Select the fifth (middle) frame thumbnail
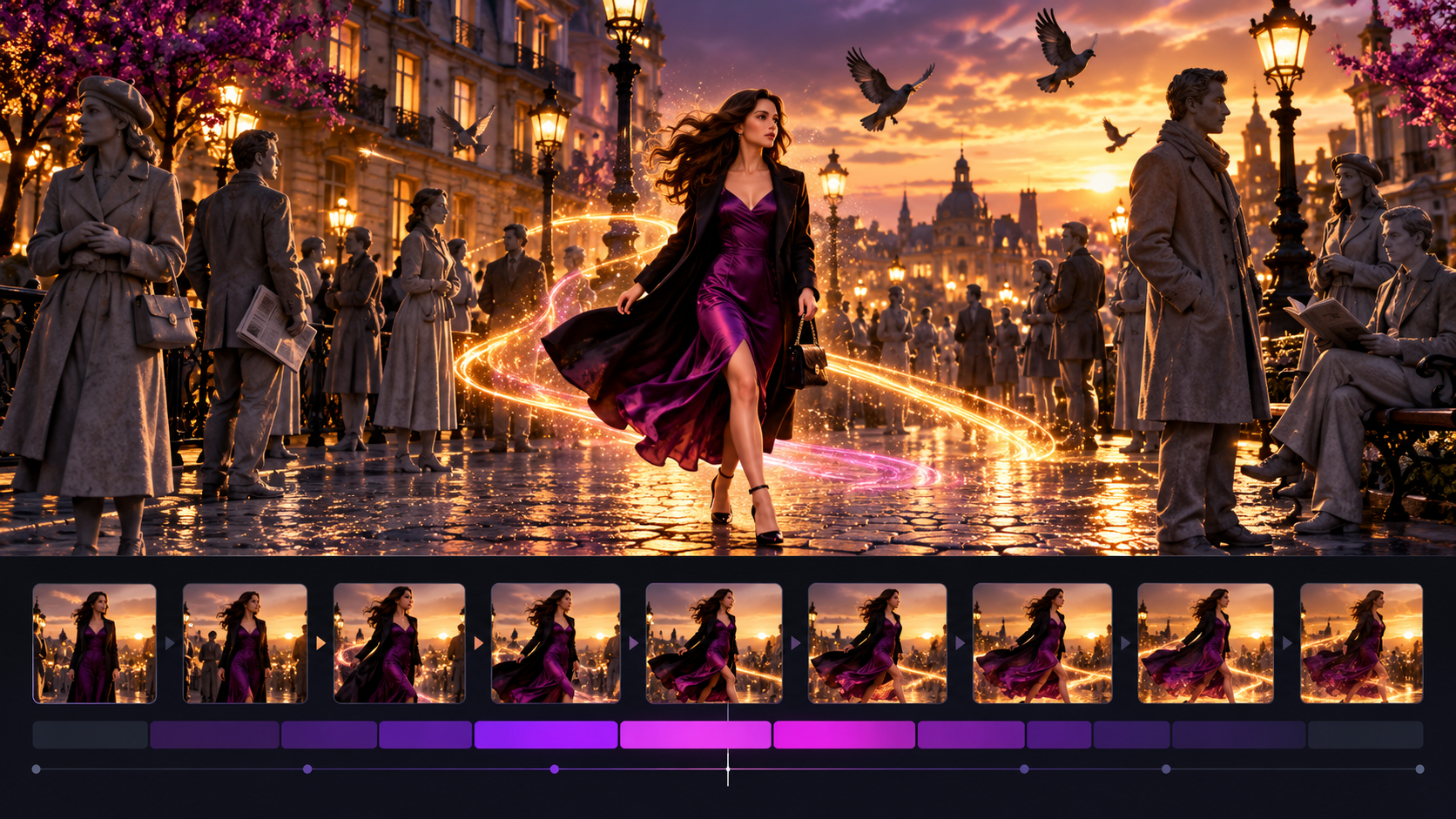The image size is (1456, 819). 714,643
